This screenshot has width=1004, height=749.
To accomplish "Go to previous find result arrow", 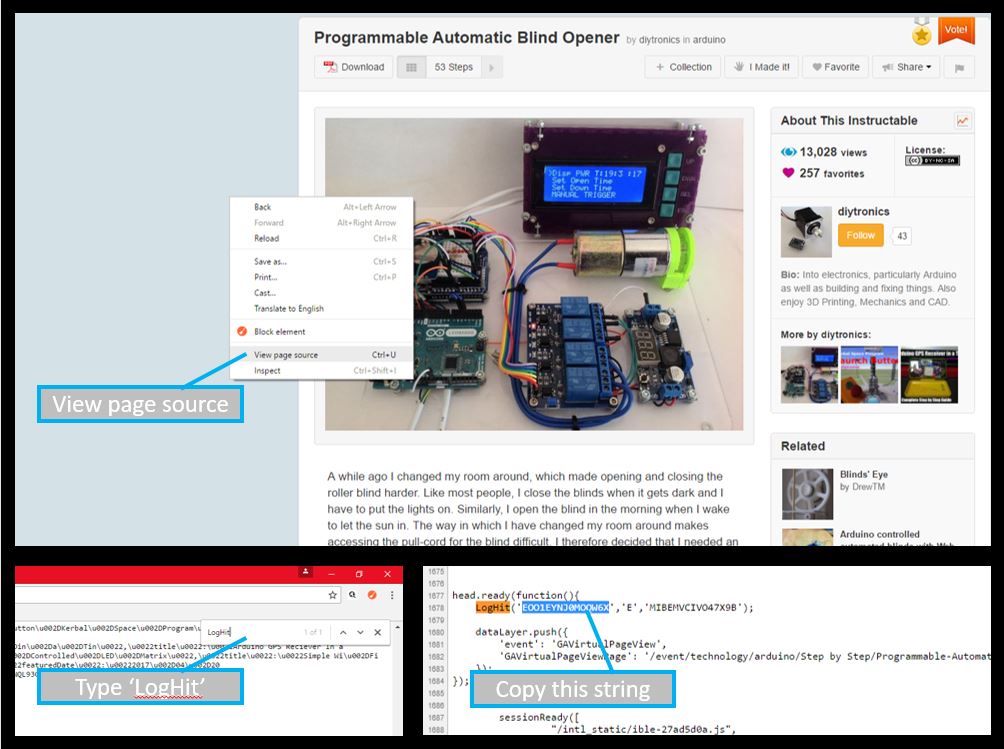I will coord(343,632).
